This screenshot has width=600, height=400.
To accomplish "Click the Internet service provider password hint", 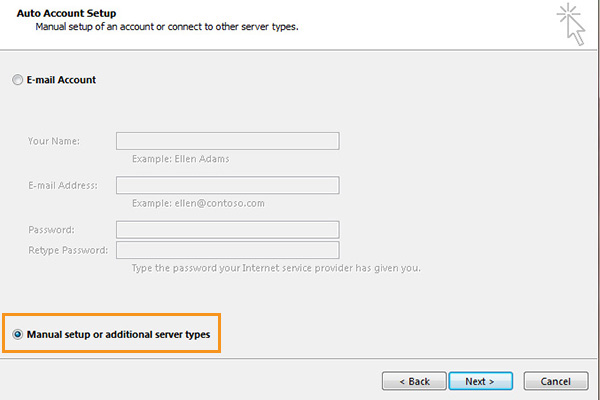I will pyautogui.click(x=276, y=268).
